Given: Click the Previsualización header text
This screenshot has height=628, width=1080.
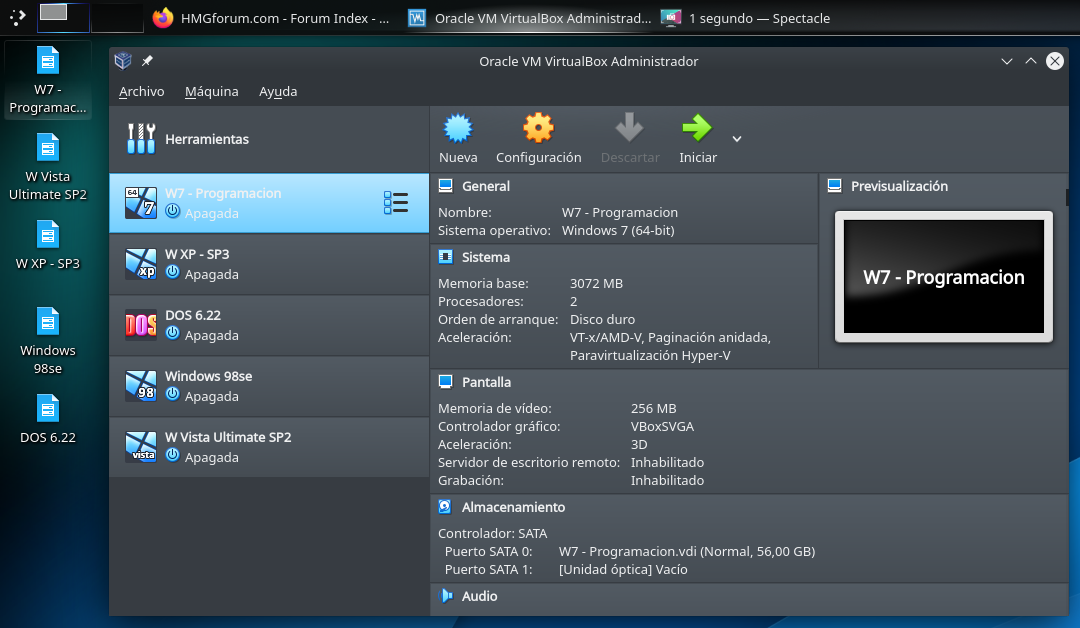Looking at the screenshot, I should pyautogui.click(x=899, y=186).
